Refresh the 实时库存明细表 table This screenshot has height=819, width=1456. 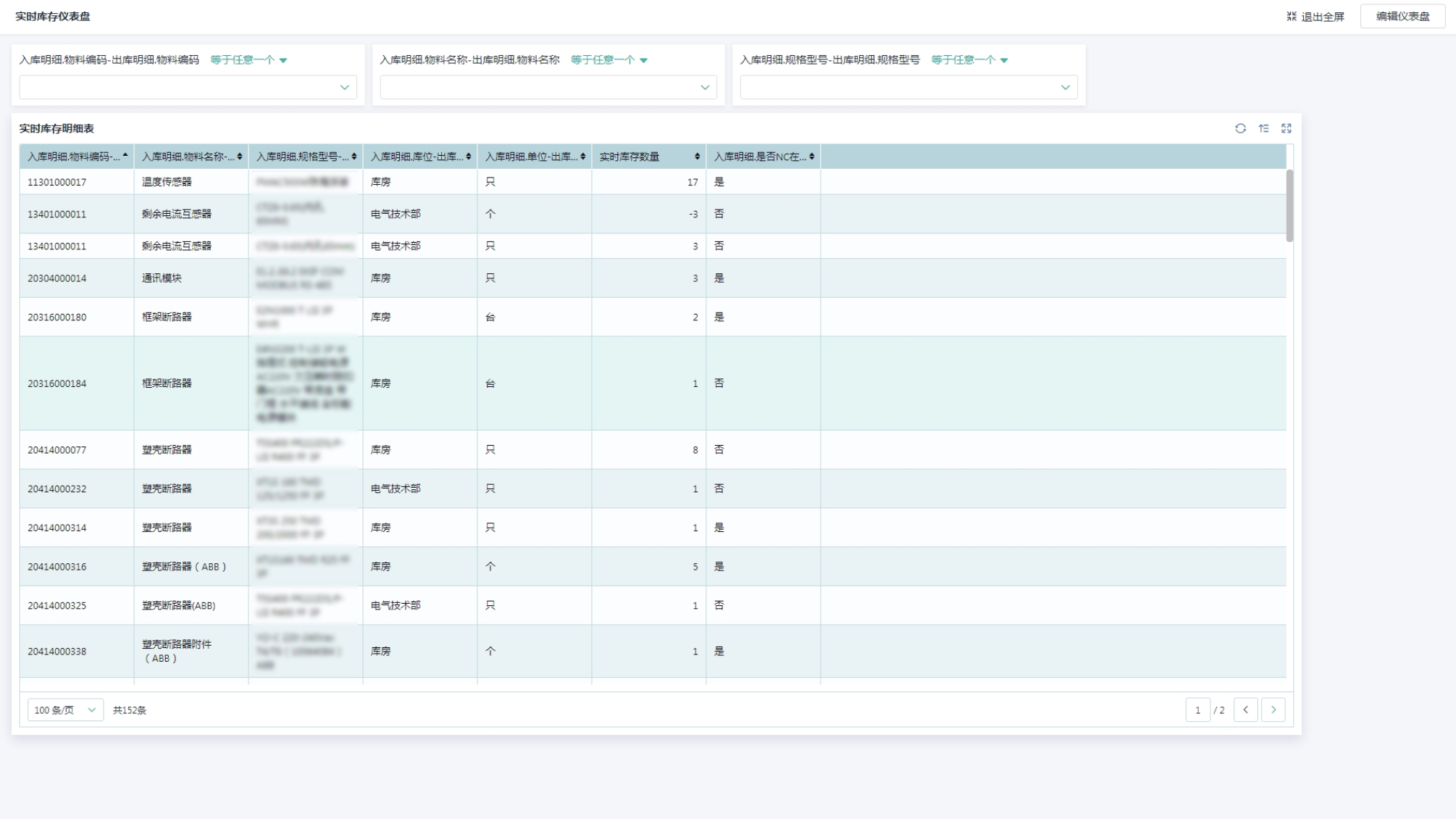pos(1240,128)
